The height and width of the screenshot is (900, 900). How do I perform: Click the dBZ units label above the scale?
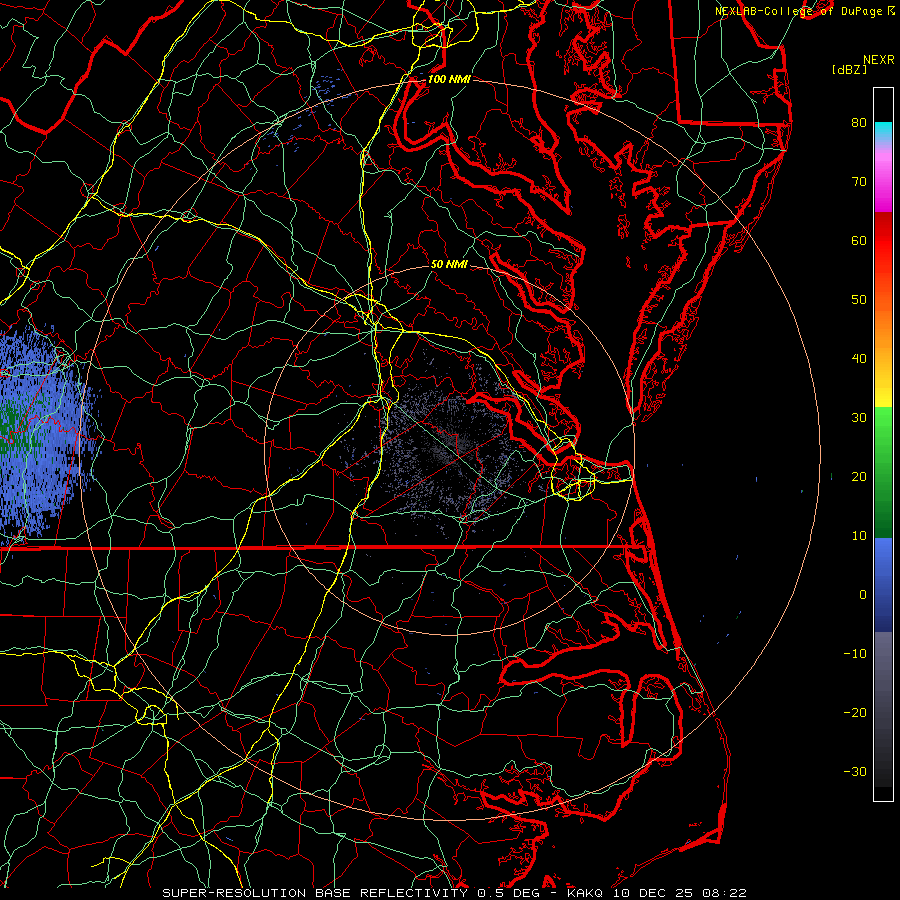point(849,70)
